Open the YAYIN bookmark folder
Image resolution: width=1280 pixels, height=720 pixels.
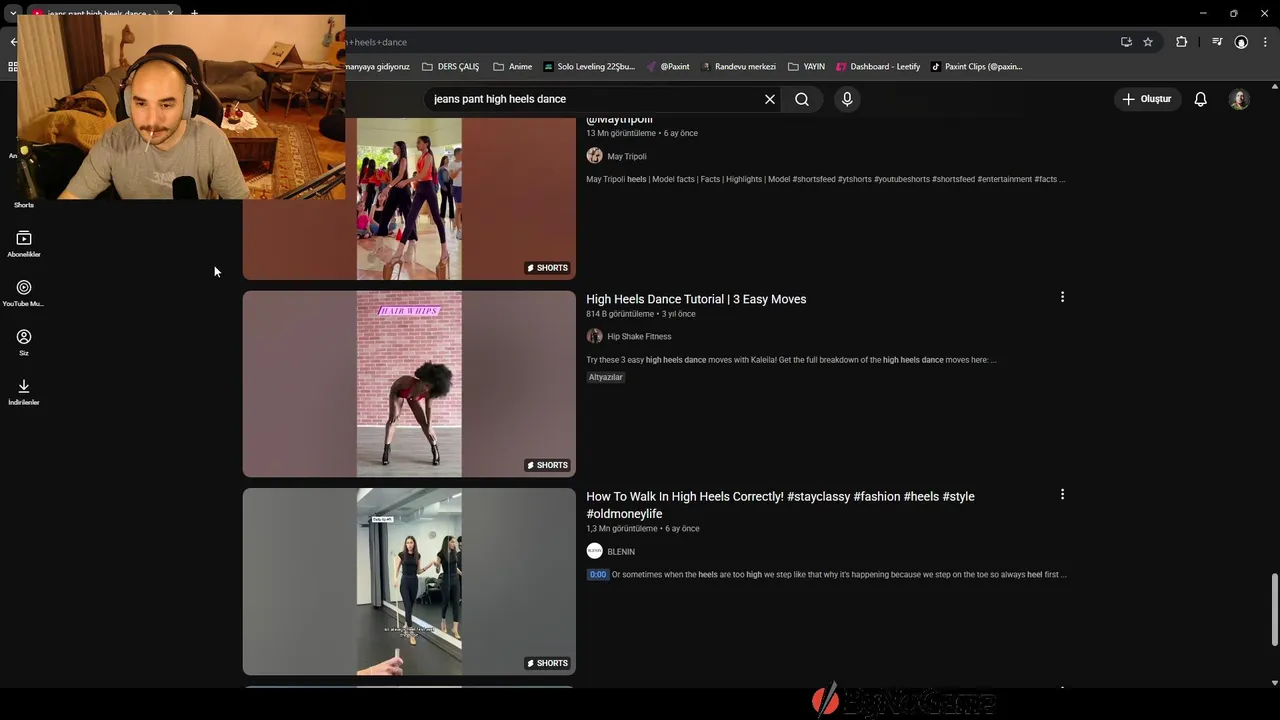pyautogui.click(x=806, y=66)
